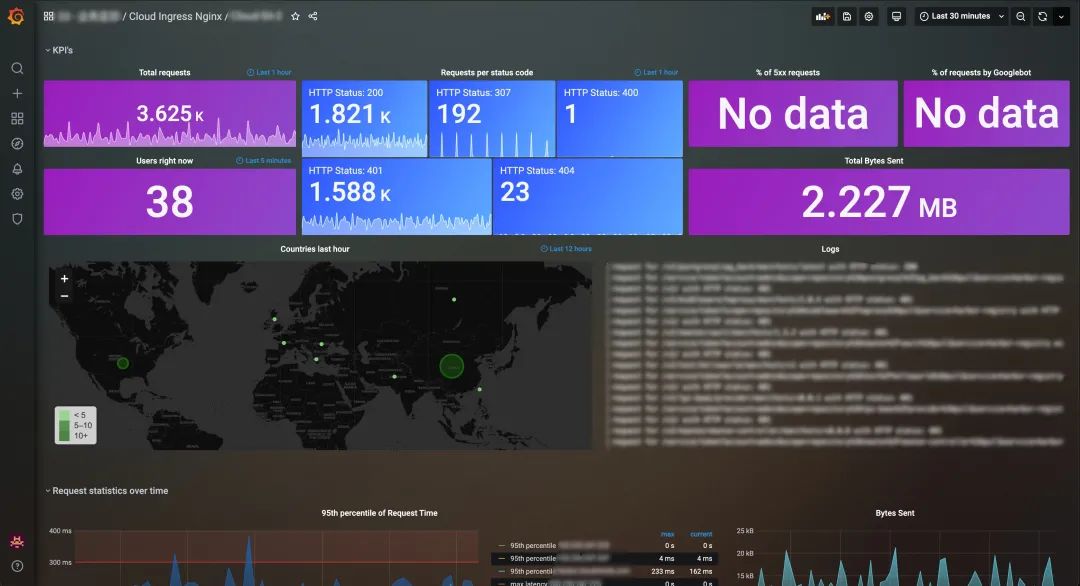Zoom out on the Countries map
The width and height of the screenshot is (1080, 586).
pos(64,296)
